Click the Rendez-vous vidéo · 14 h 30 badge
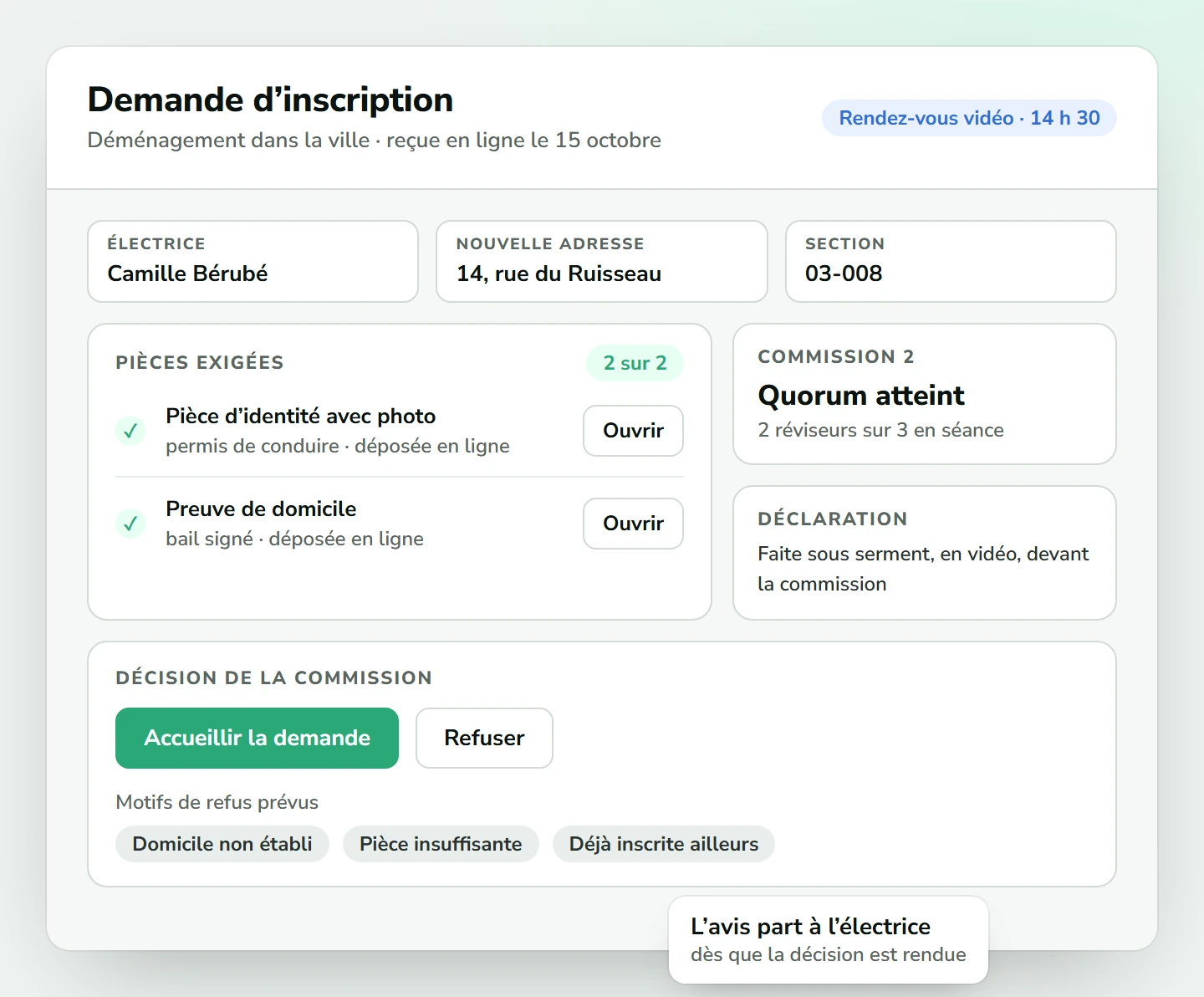Image resolution: width=1204 pixels, height=997 pixels. (x=969, y=118)
